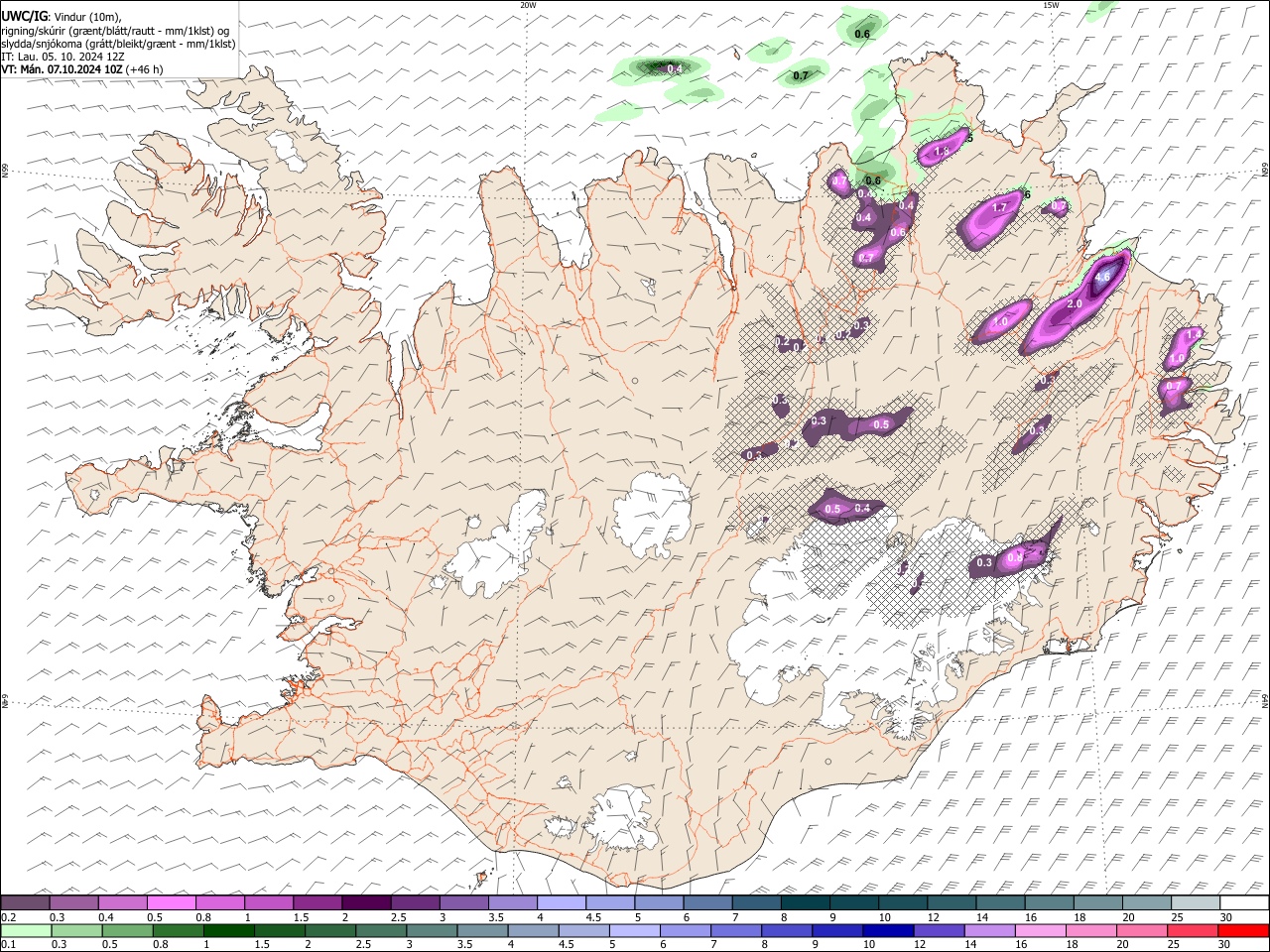The height and width of the screenshot is (952, 1270).
Task: Click the 'IT: Lau. 05. 10. 2024 12Z' line
Action: pyautogui.click(x=63, y=57)
